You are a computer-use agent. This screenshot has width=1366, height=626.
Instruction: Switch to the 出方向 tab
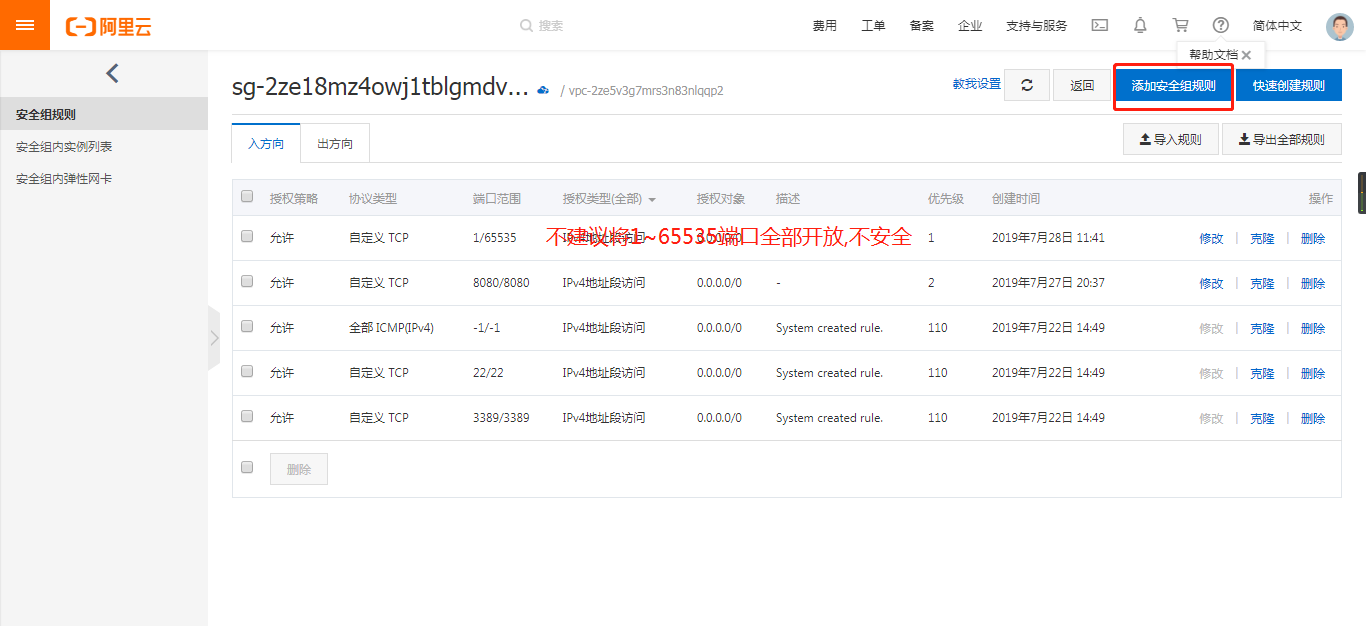335,143
